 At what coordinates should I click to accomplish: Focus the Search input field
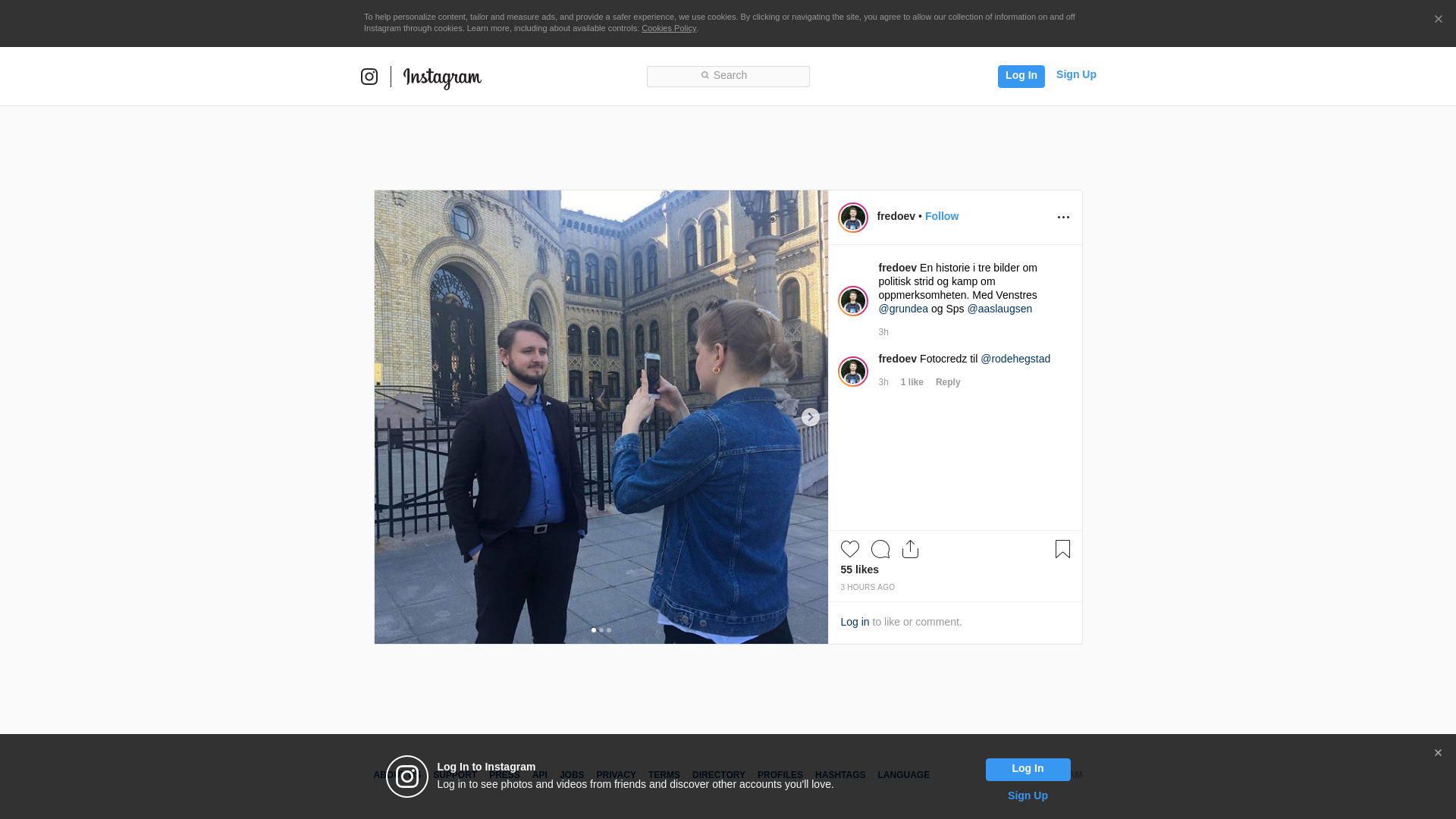pos(728,76)
